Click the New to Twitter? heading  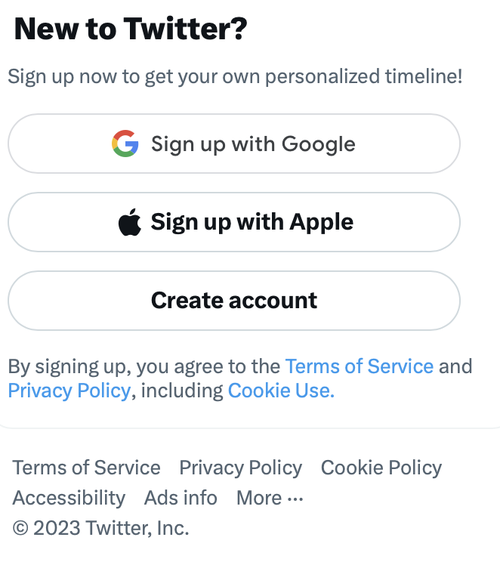131,29
